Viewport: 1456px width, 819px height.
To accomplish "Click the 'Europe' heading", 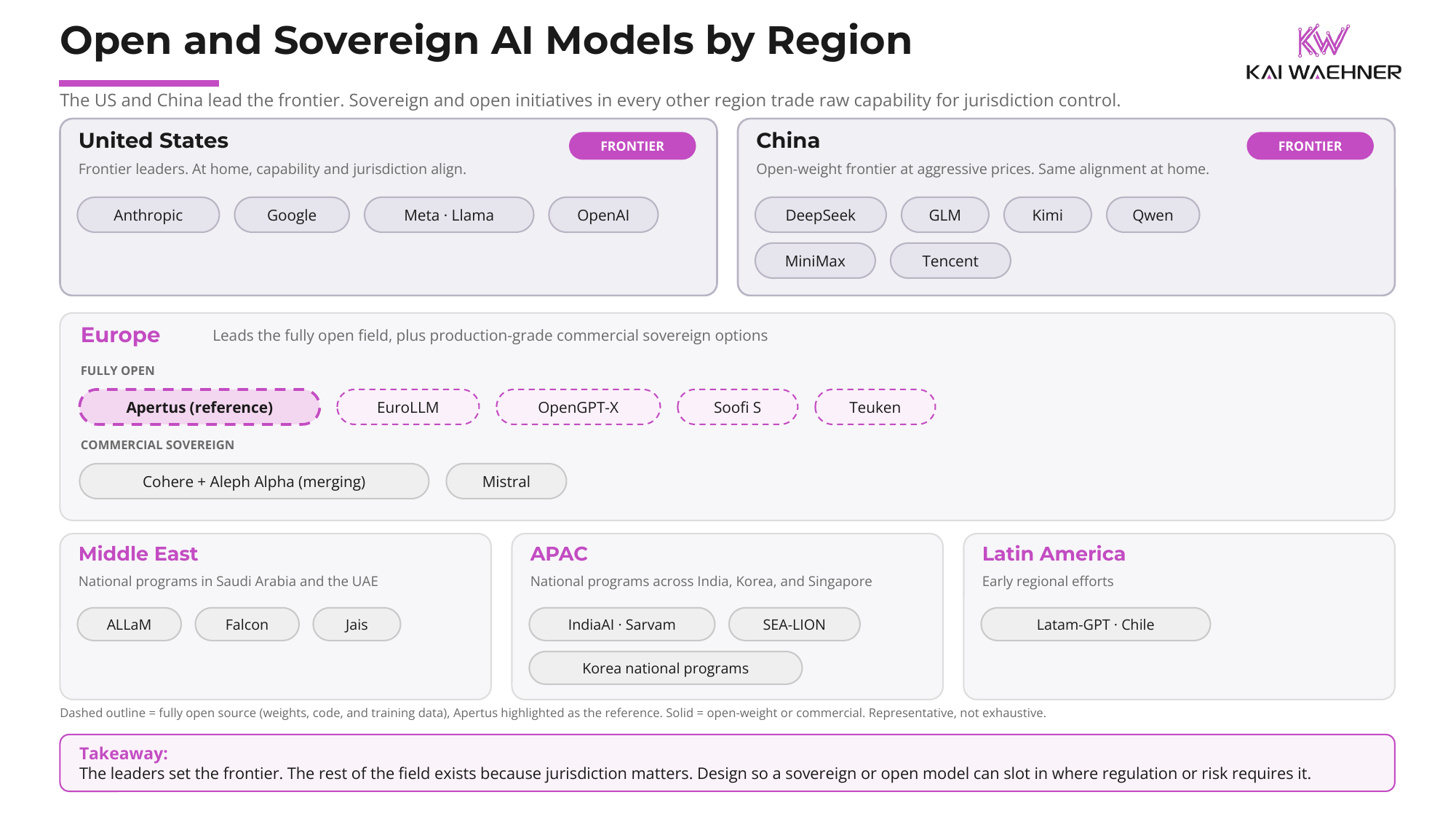I will click(120, 335).
